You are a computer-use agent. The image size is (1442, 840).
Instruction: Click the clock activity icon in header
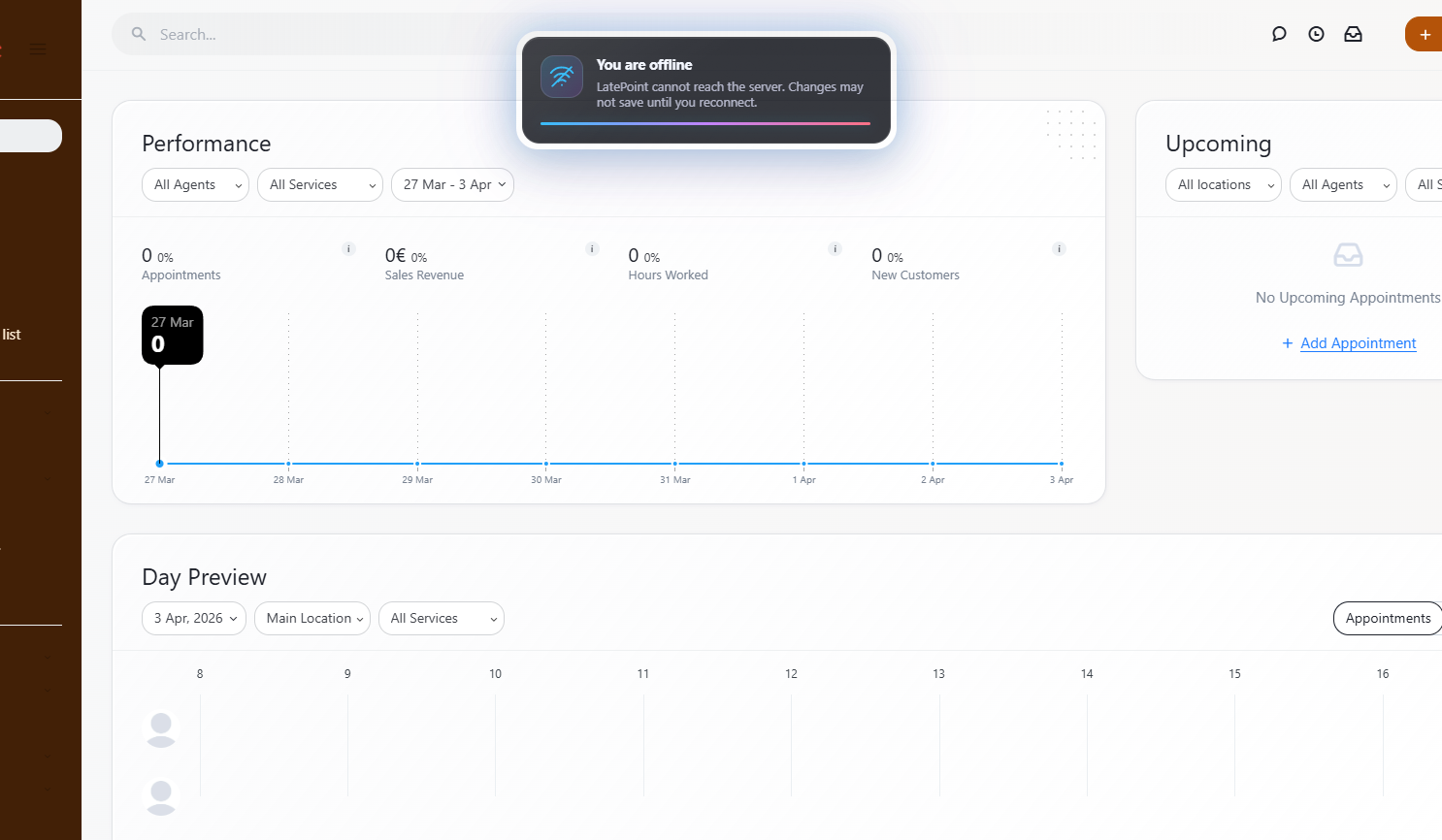pos(1316,34)
